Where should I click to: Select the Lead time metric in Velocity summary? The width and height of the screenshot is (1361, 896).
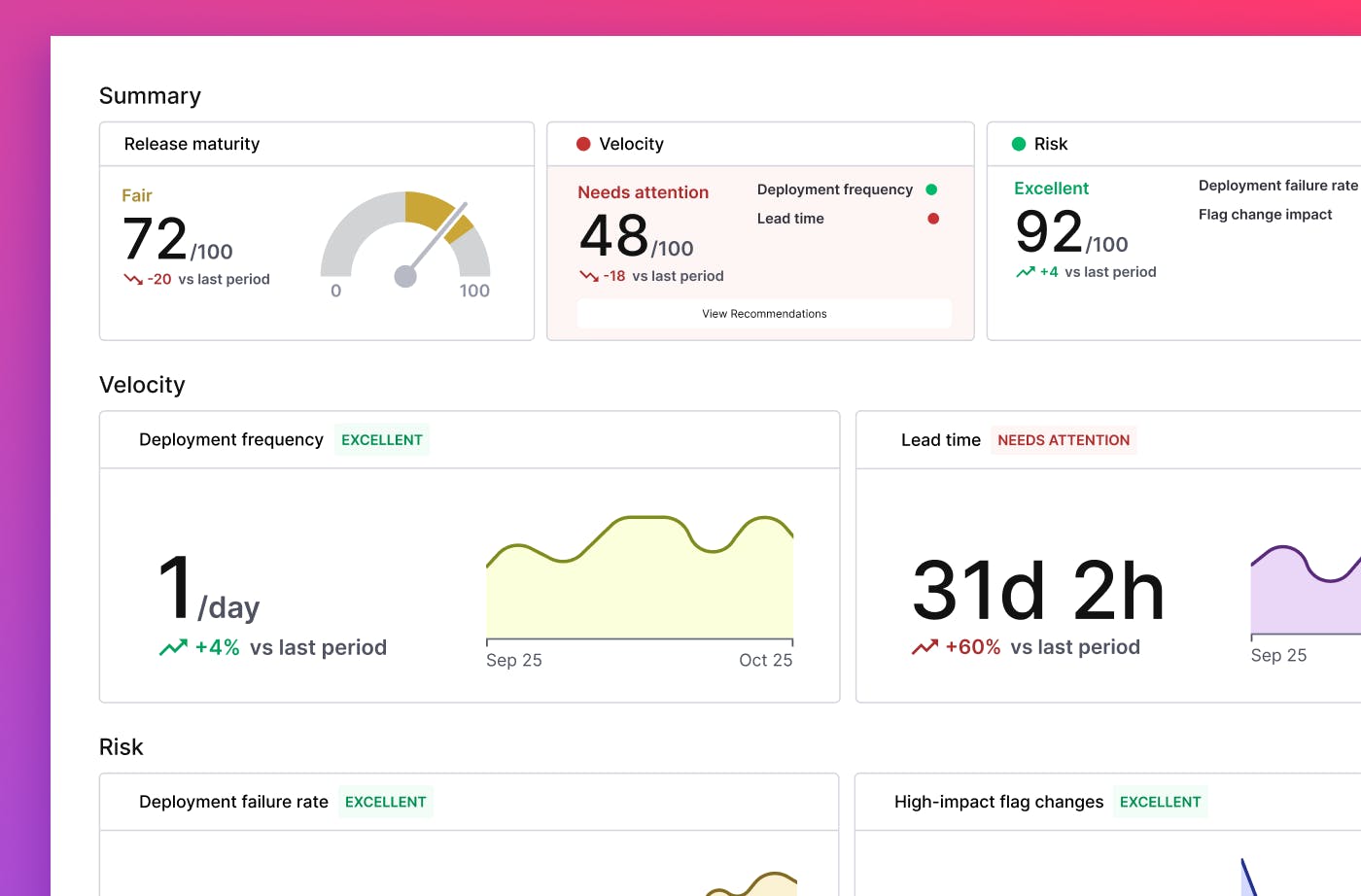coord(790,219)
